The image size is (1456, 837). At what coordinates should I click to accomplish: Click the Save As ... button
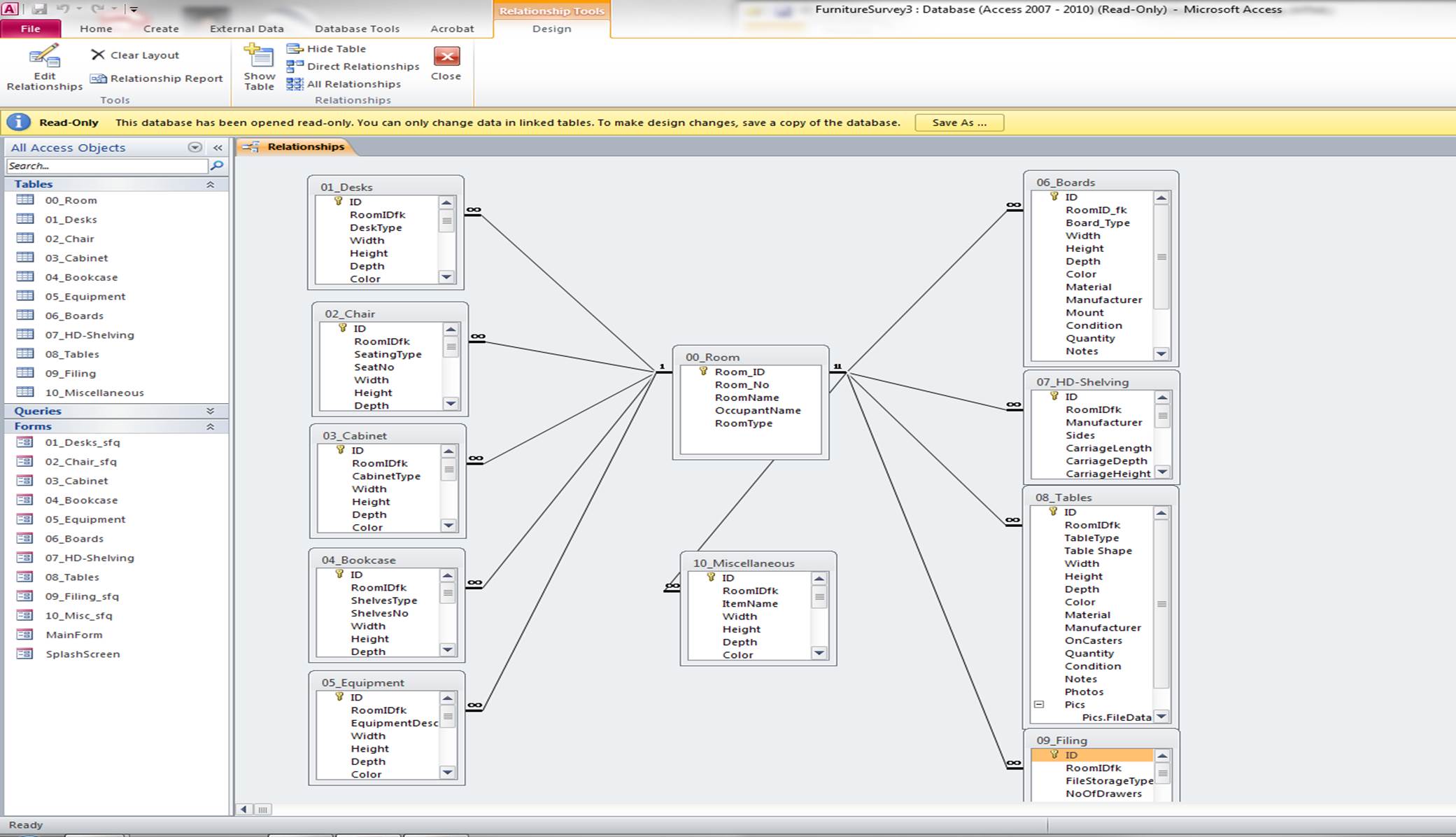[959, 122]
